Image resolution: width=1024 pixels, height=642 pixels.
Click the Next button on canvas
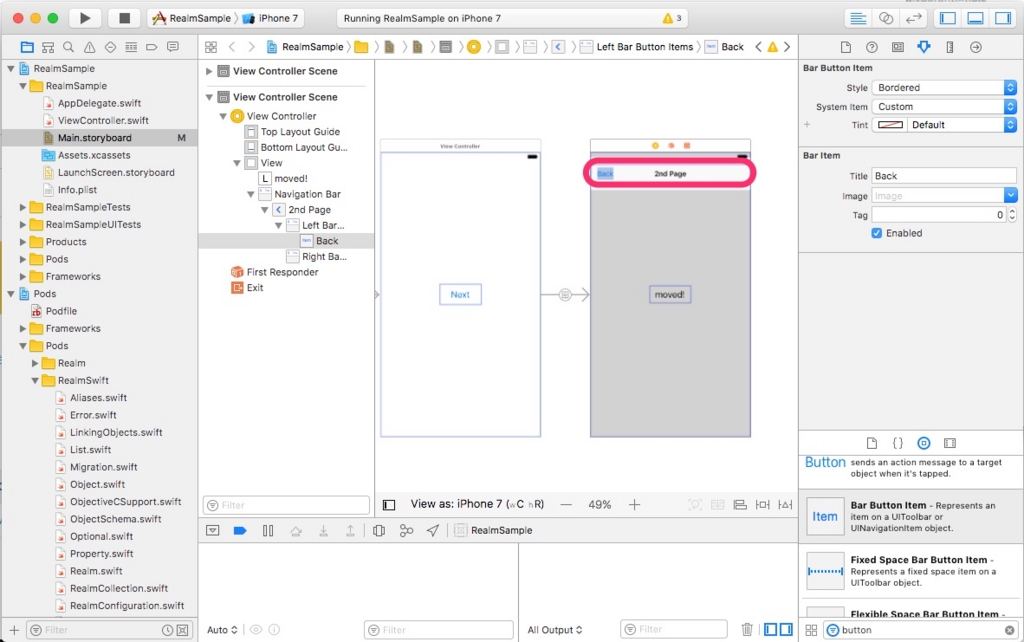(x=460, y=295)
